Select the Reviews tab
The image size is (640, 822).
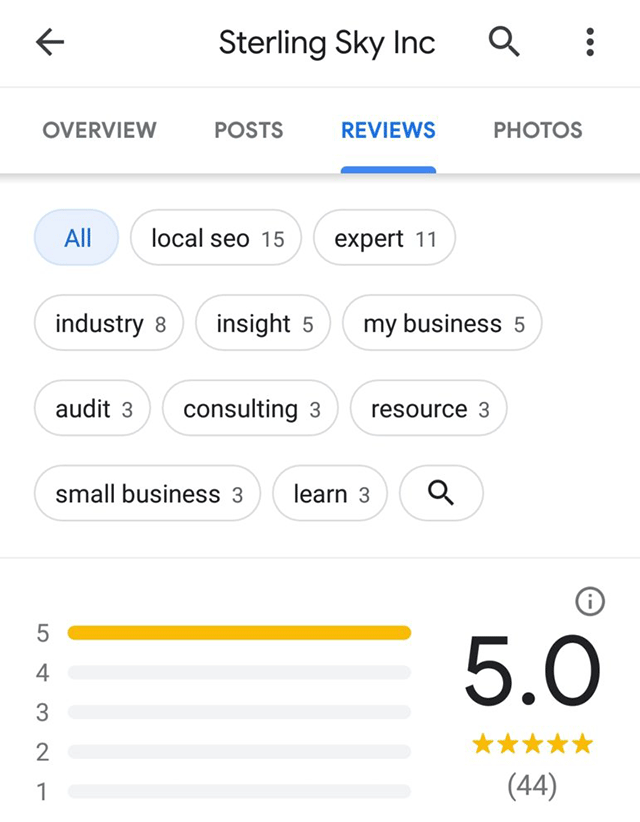point(388,130)
